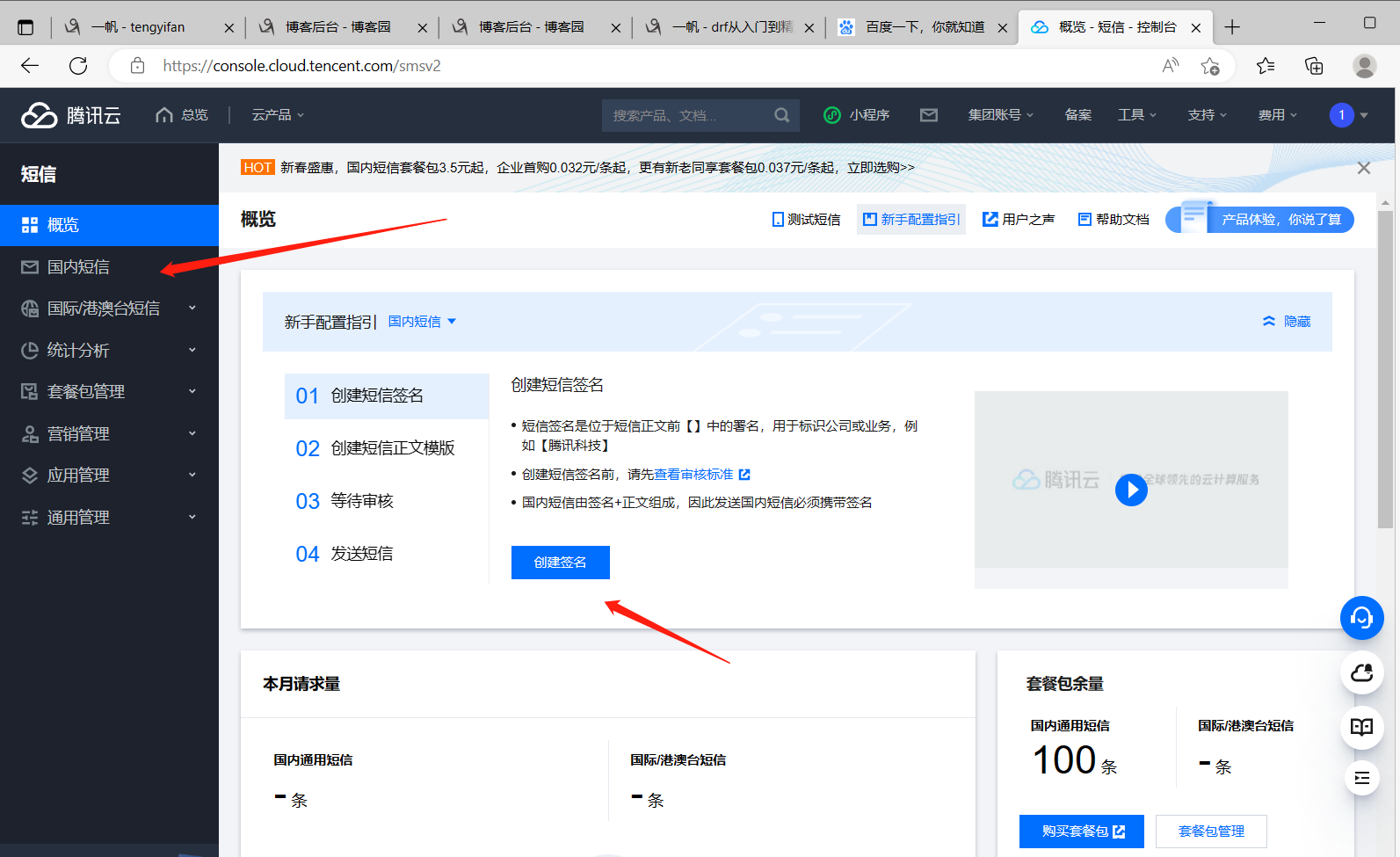
Task: Select step 01 创建短信签名
Action: (387, 396)
